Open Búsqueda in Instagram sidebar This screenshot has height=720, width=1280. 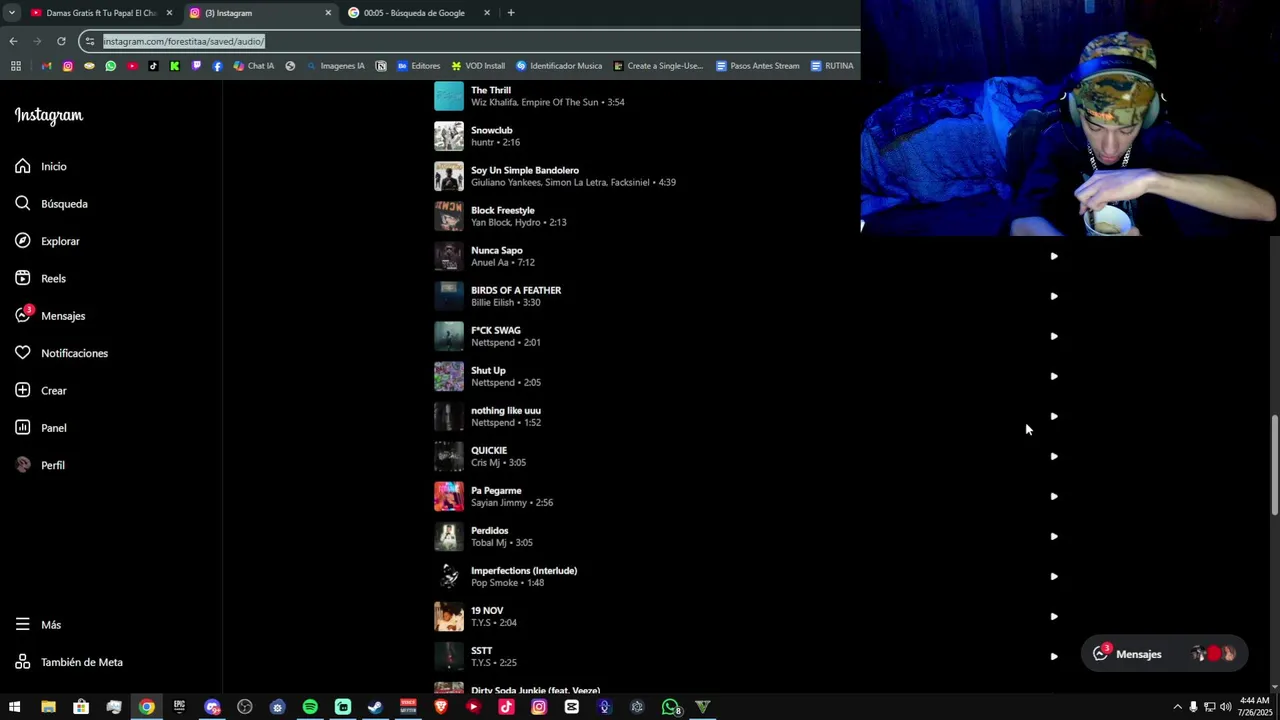[x=51, y=204]
